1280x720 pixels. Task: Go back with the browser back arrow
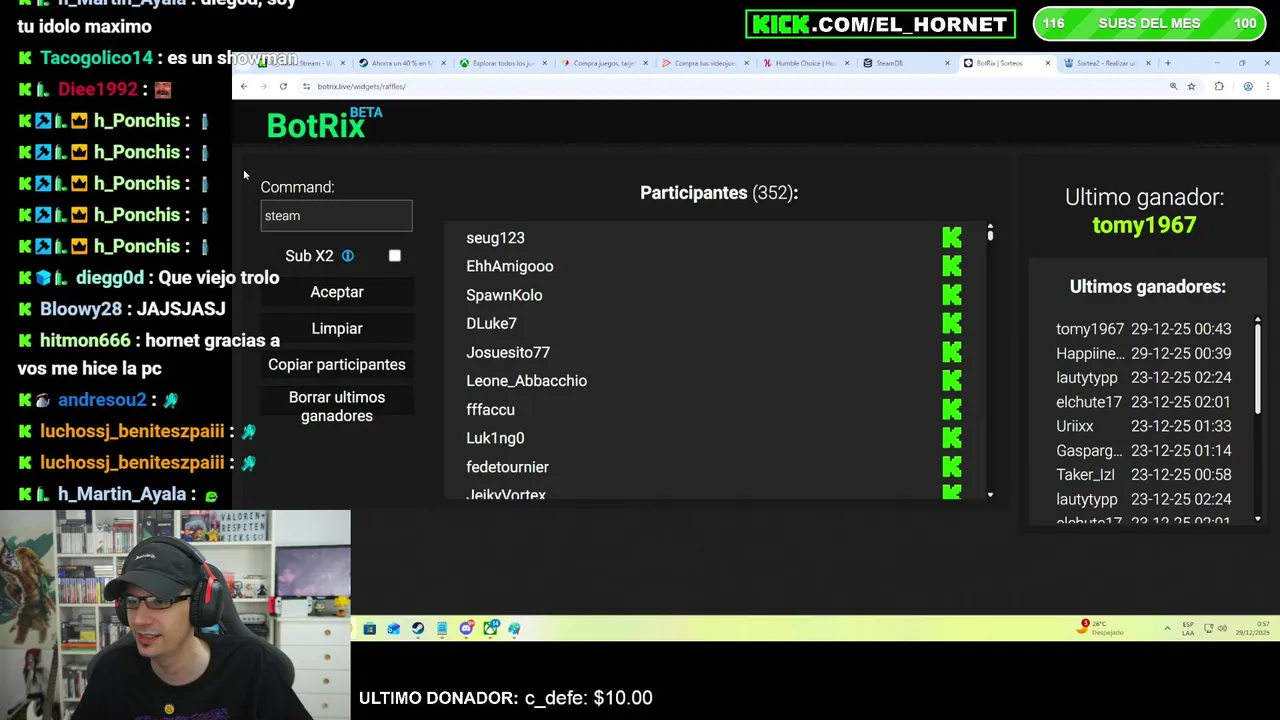(244, 87)
